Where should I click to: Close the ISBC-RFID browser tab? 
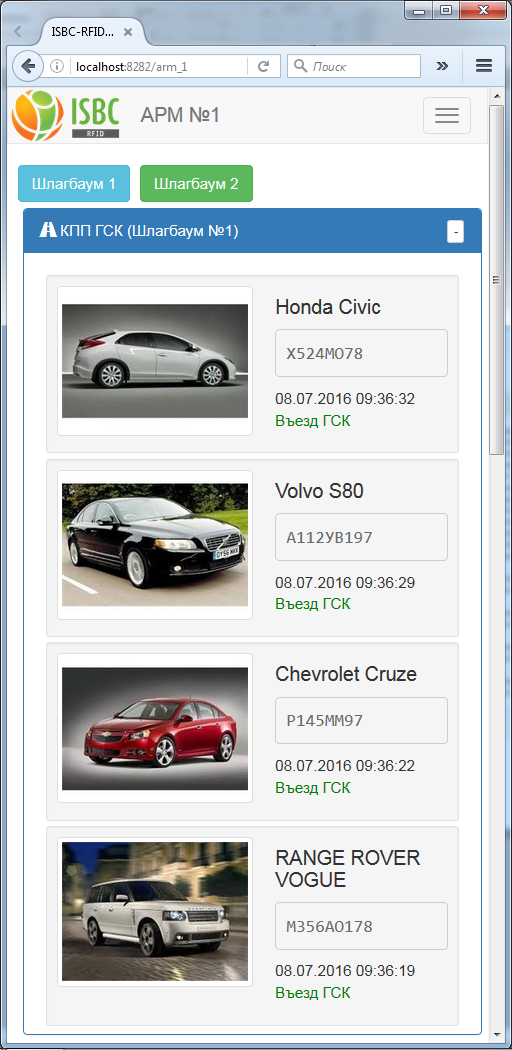click(x=128, y=31)
